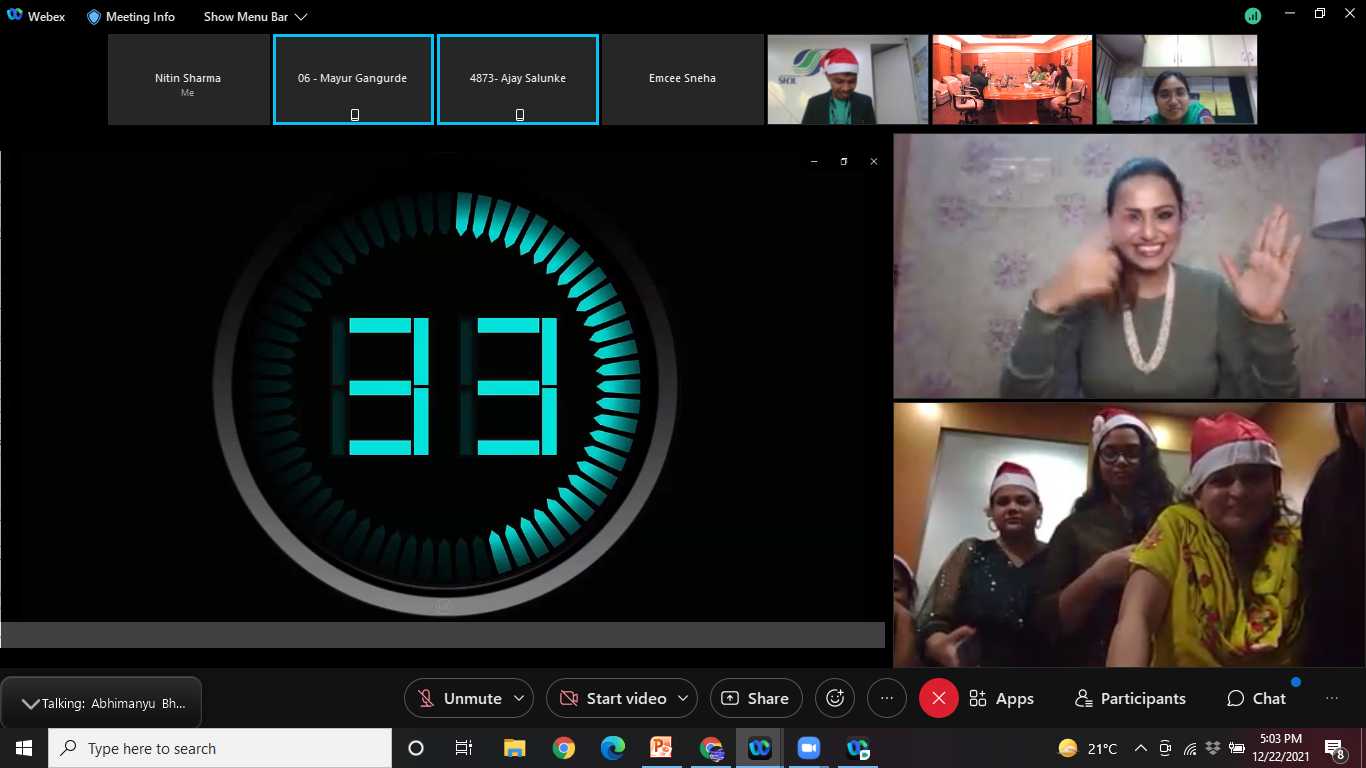Select conference room video thumbnail
This screenshot has height=768, width=1366.
(x=1012, y=79)
